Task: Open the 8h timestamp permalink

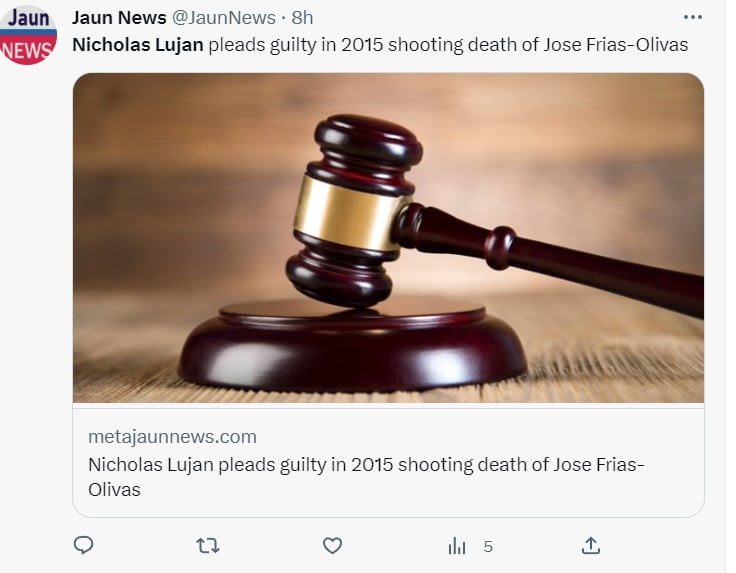Action: (x=302, y=18)
